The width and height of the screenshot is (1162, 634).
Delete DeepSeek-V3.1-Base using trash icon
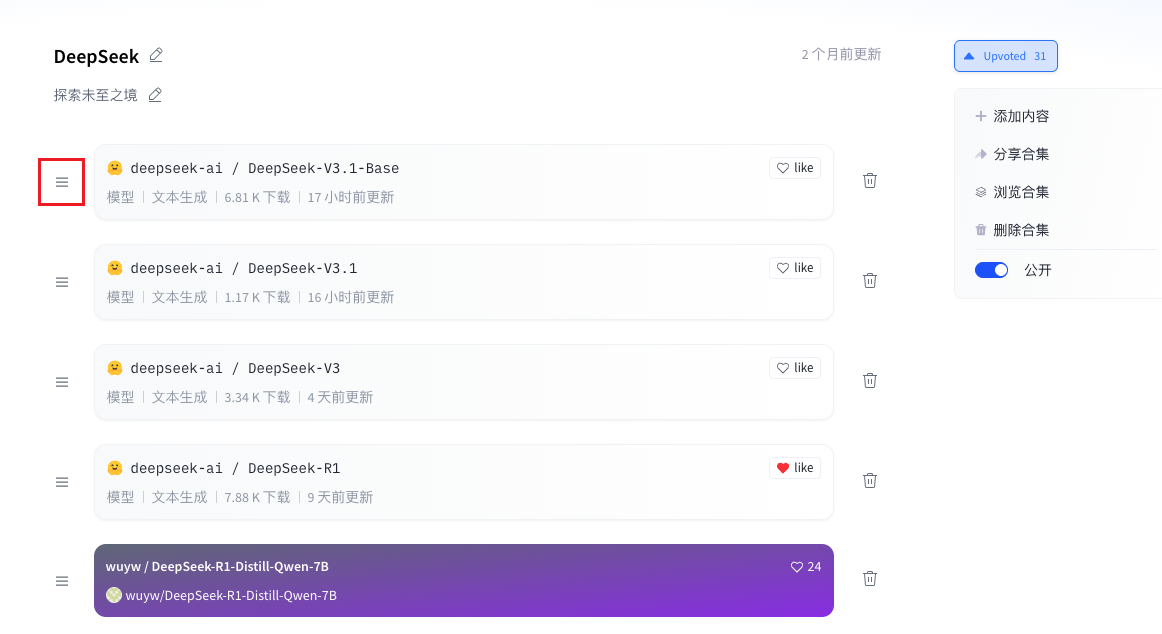point(870,181)
